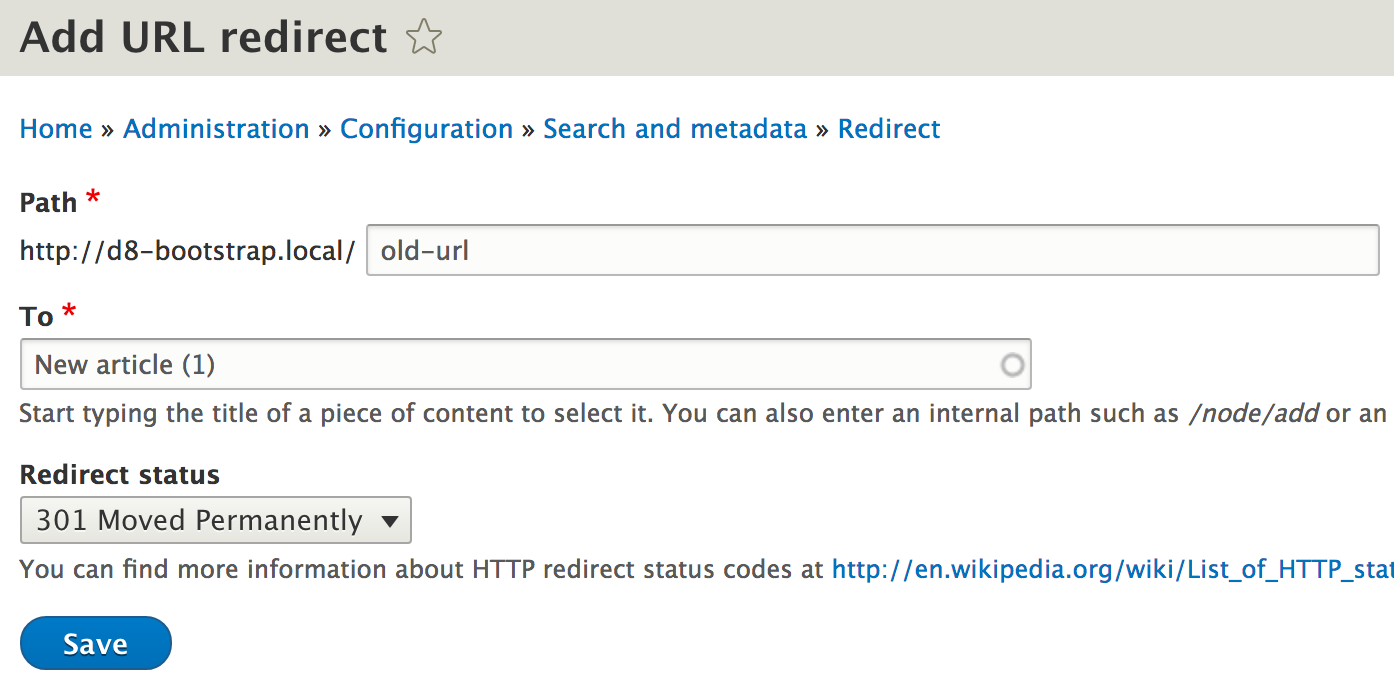The image size is (1394, 688).
Task: Click the To field showing New article (1)
Action: 510,365
